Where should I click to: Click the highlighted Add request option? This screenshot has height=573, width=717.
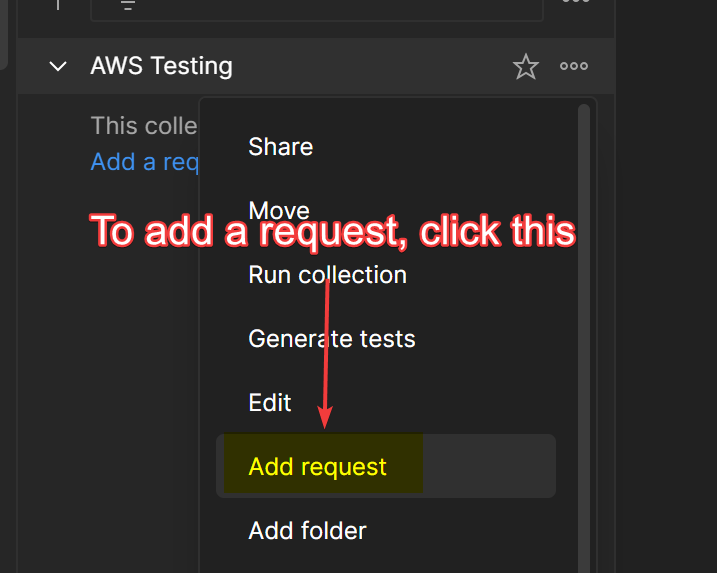318,467
